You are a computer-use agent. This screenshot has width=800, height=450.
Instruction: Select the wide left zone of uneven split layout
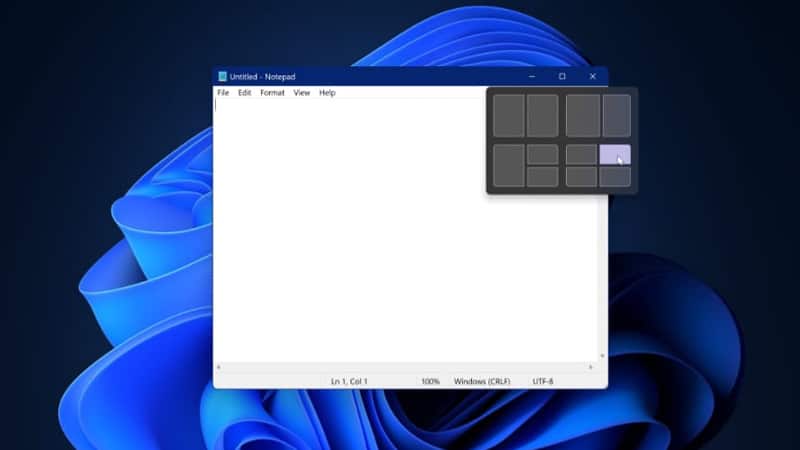point(582,115)
